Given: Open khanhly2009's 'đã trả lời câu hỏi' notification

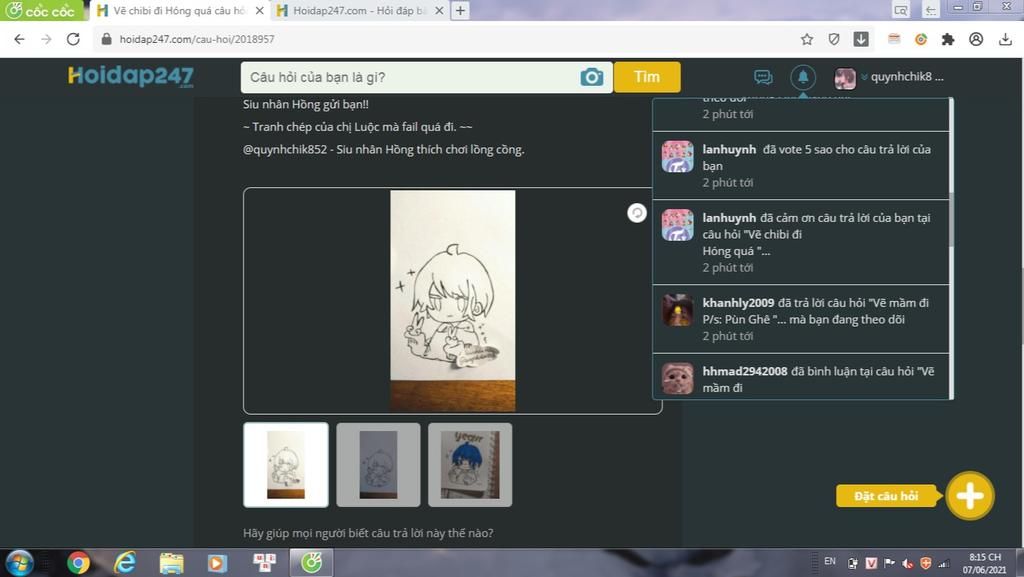Looking at the screenshot, I should [x=801, y=319].
